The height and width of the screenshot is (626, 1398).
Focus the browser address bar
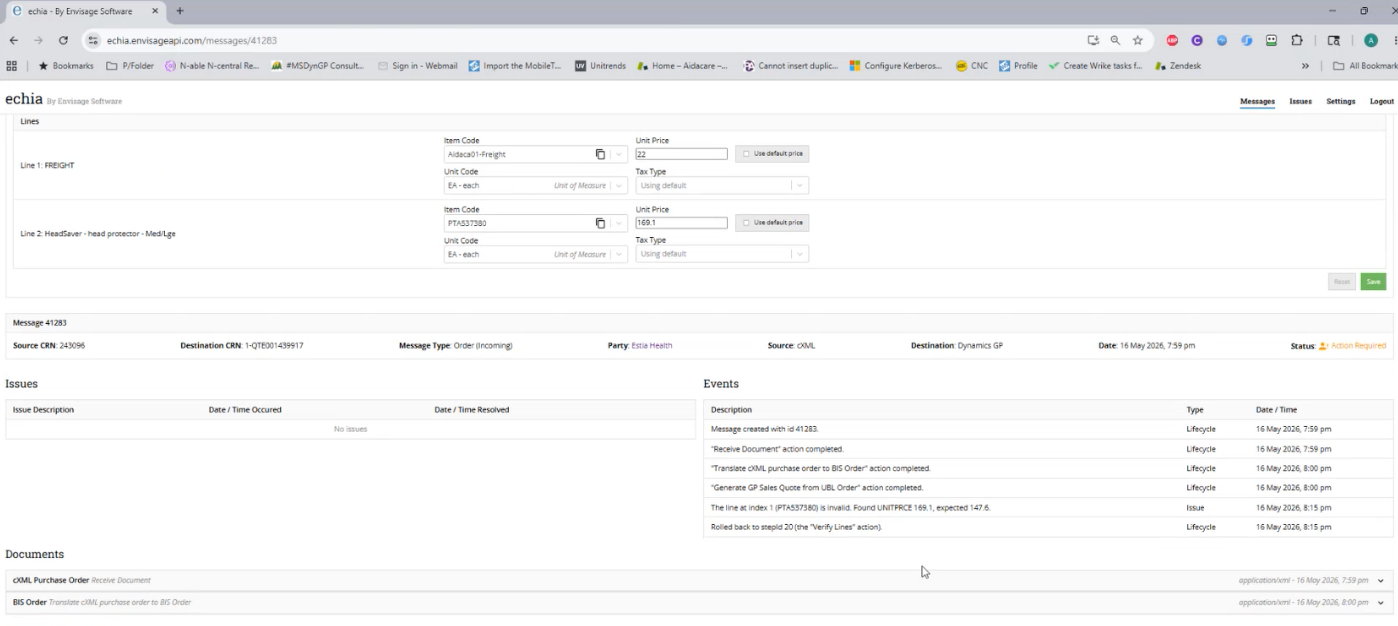[580, 40]
